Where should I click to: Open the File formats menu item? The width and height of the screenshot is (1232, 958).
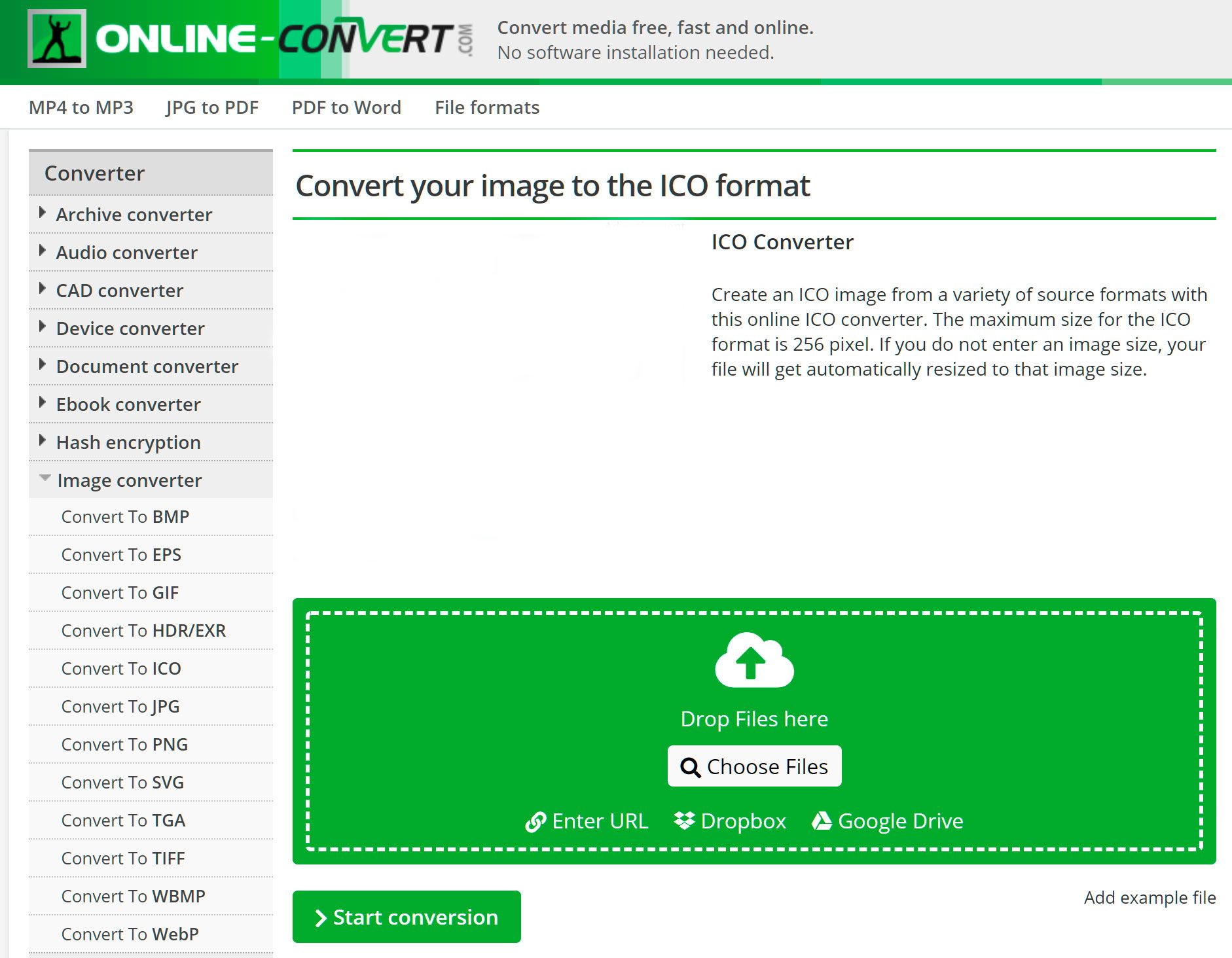[x=487, y=107]
